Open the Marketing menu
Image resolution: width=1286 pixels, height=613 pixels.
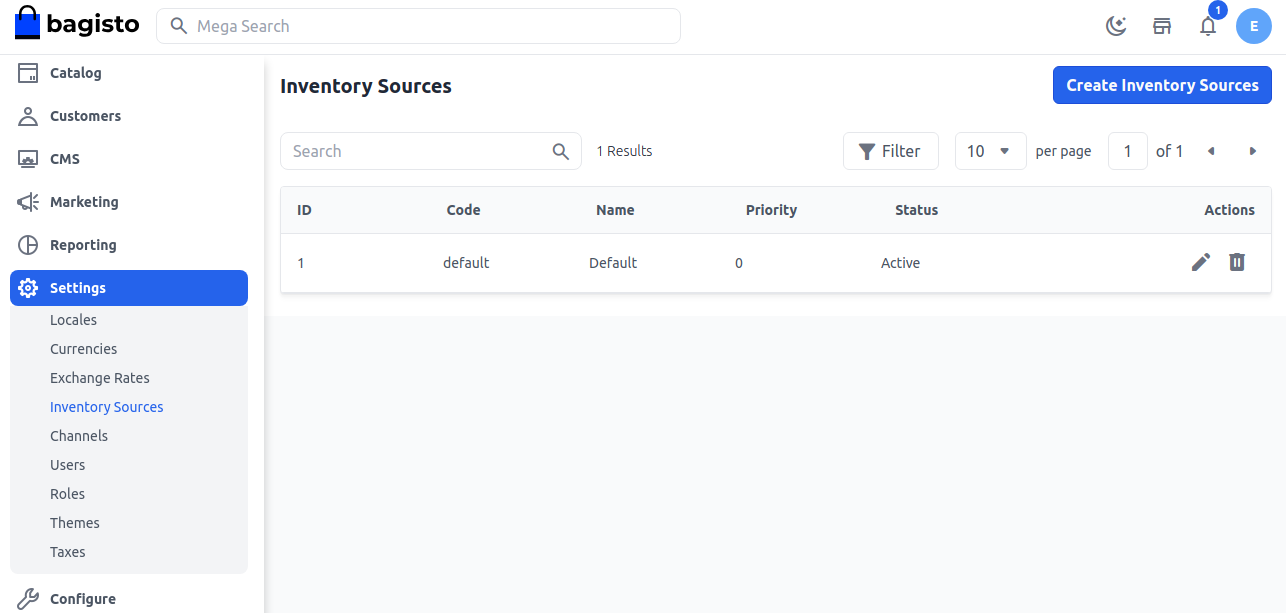pyautogui.click(x=84, y=202)
